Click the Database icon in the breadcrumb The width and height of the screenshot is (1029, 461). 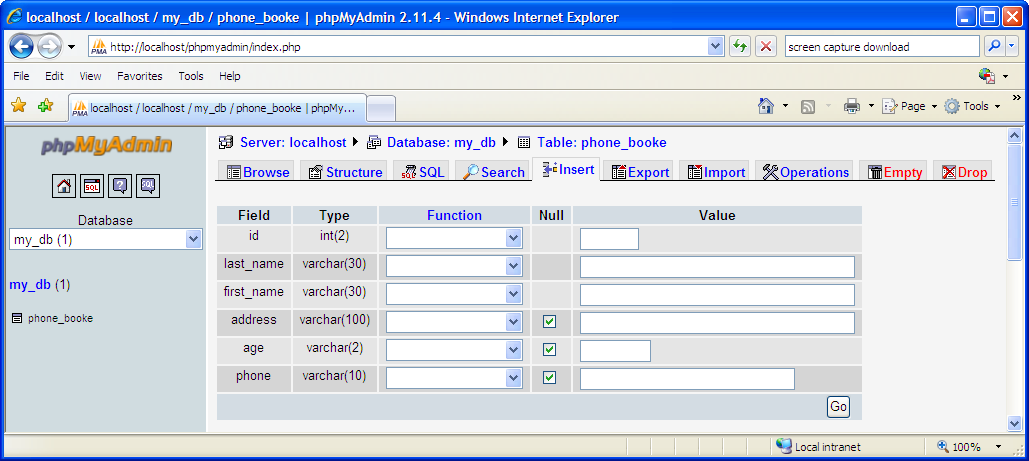373,142
